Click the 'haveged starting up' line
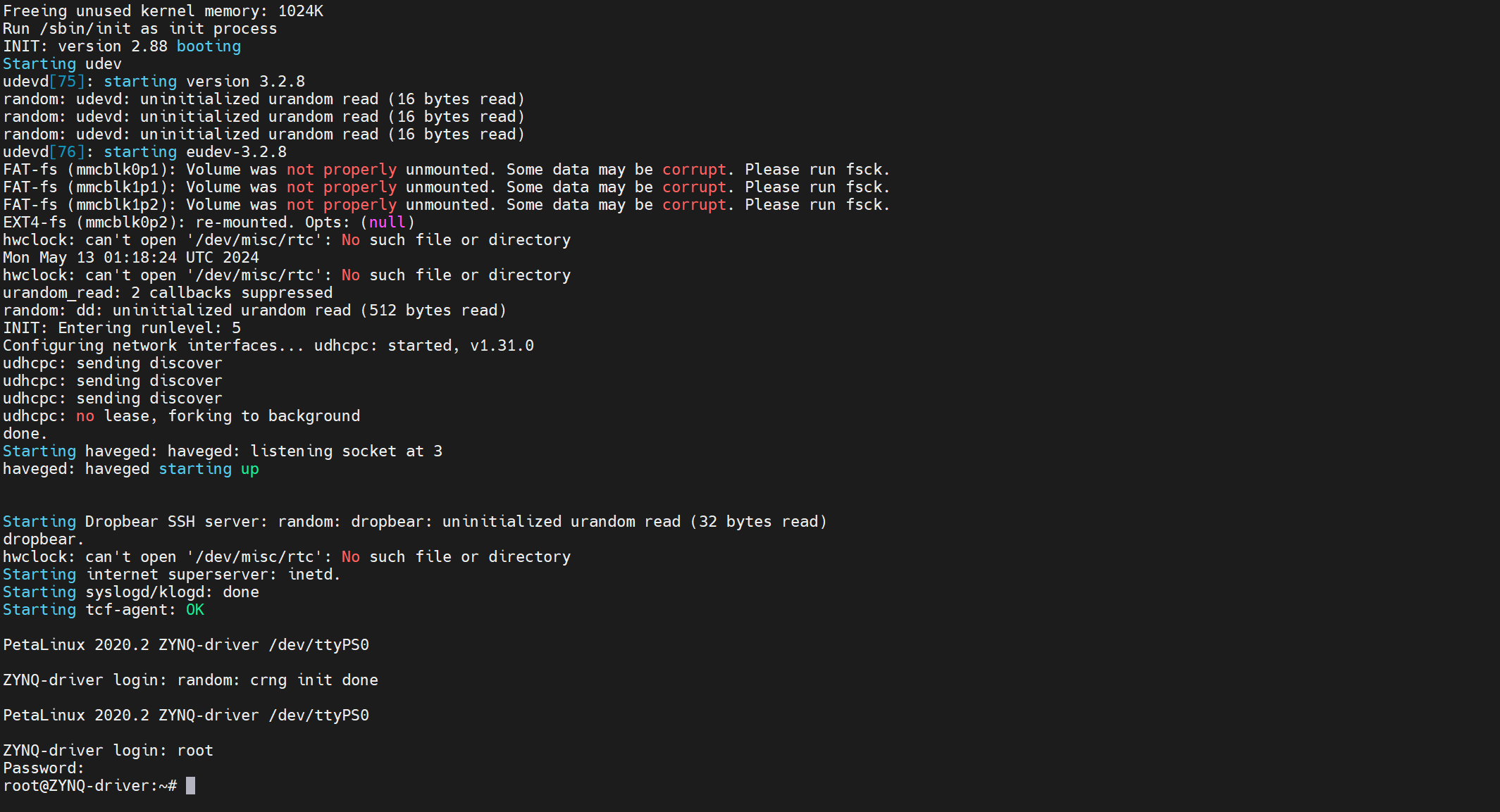The width and height of the screenshot is (1500, 812). (x=131, y=468)
